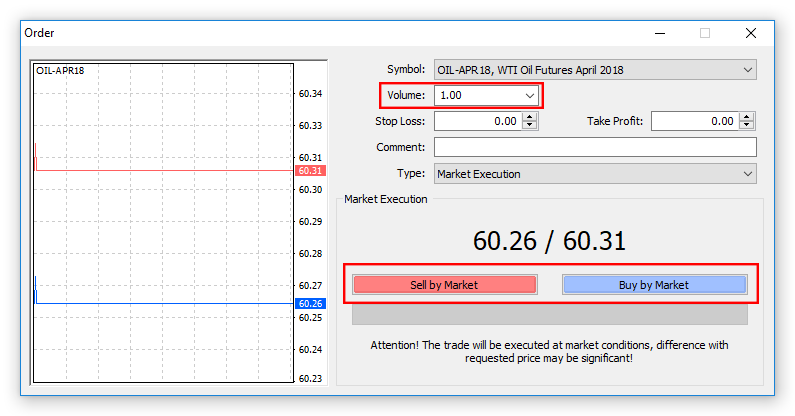The image size is (795, 416).
Task: Click the 60.25 price axis label
Action: click(x=310, y=318)
